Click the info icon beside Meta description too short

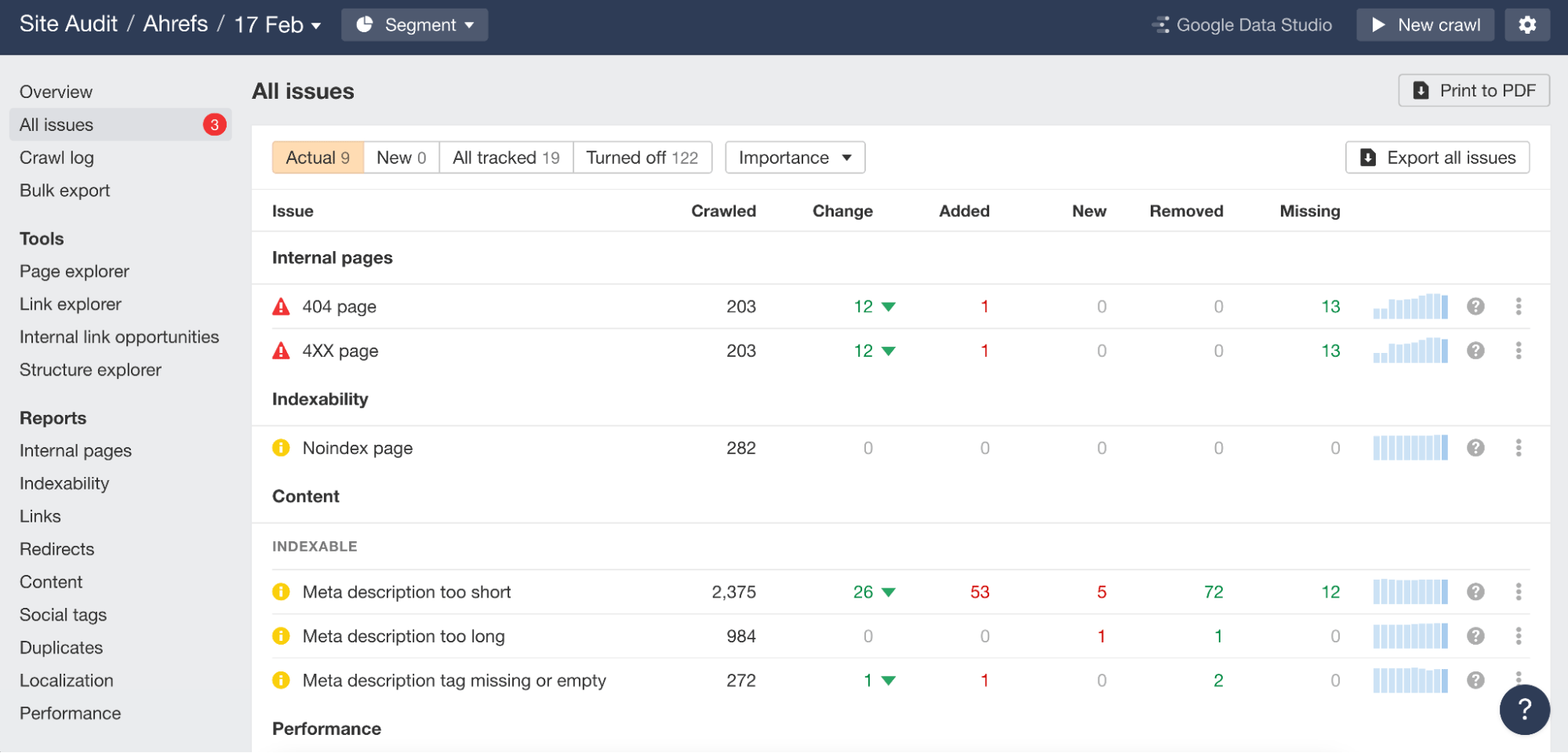pos(280,592)
